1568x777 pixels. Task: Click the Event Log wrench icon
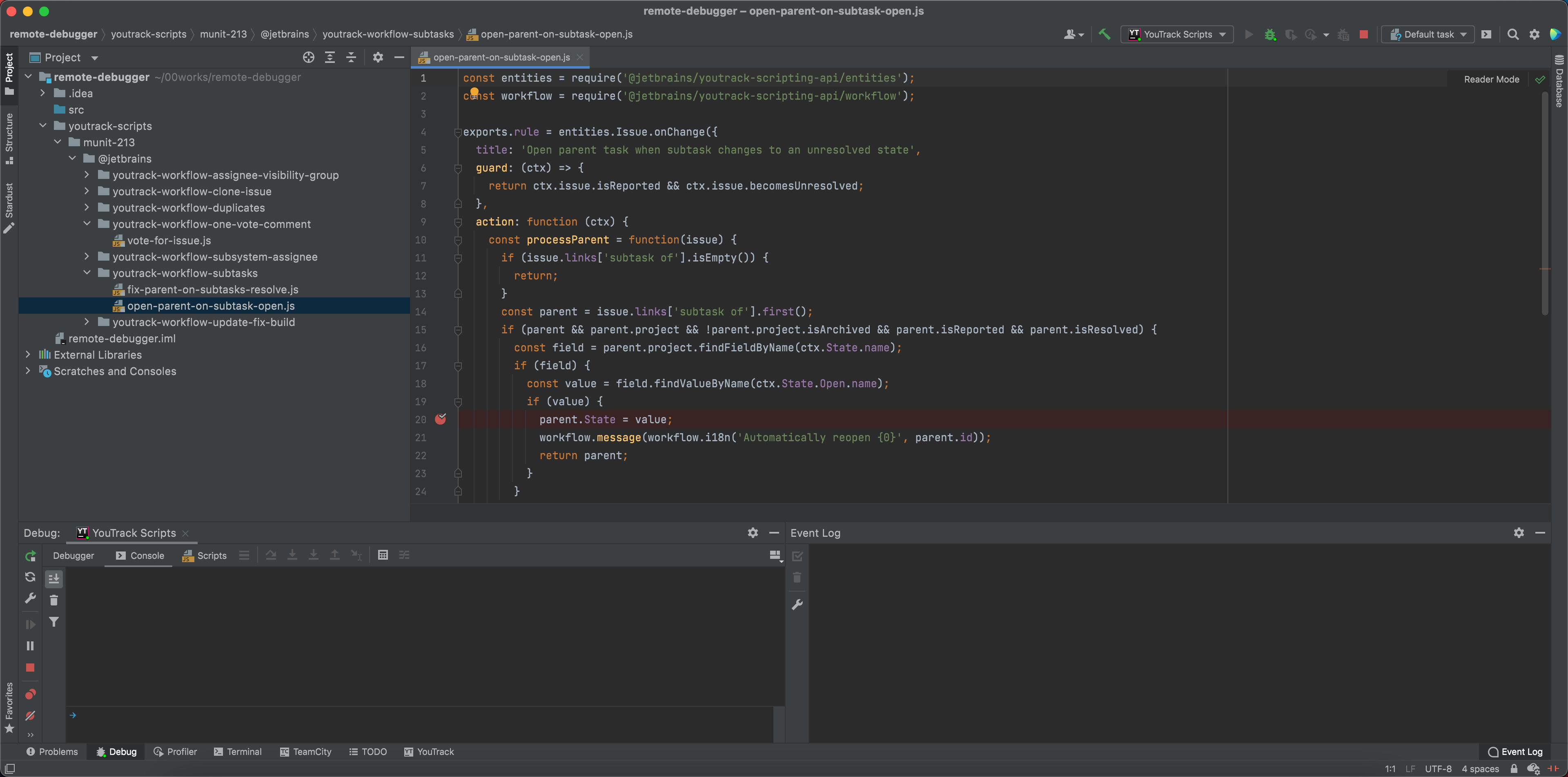pos(797,605)
